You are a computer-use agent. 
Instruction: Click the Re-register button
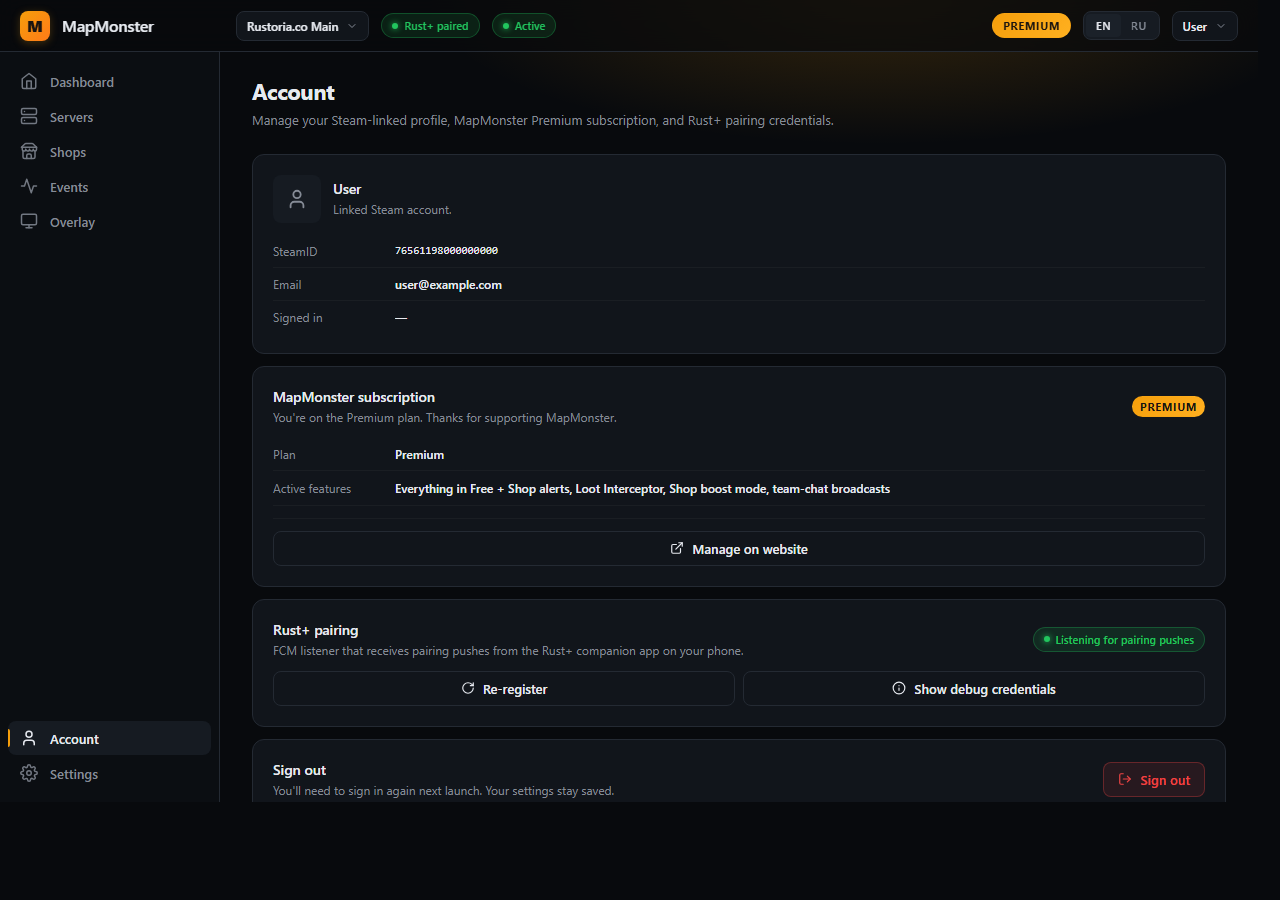click(503, 688)
